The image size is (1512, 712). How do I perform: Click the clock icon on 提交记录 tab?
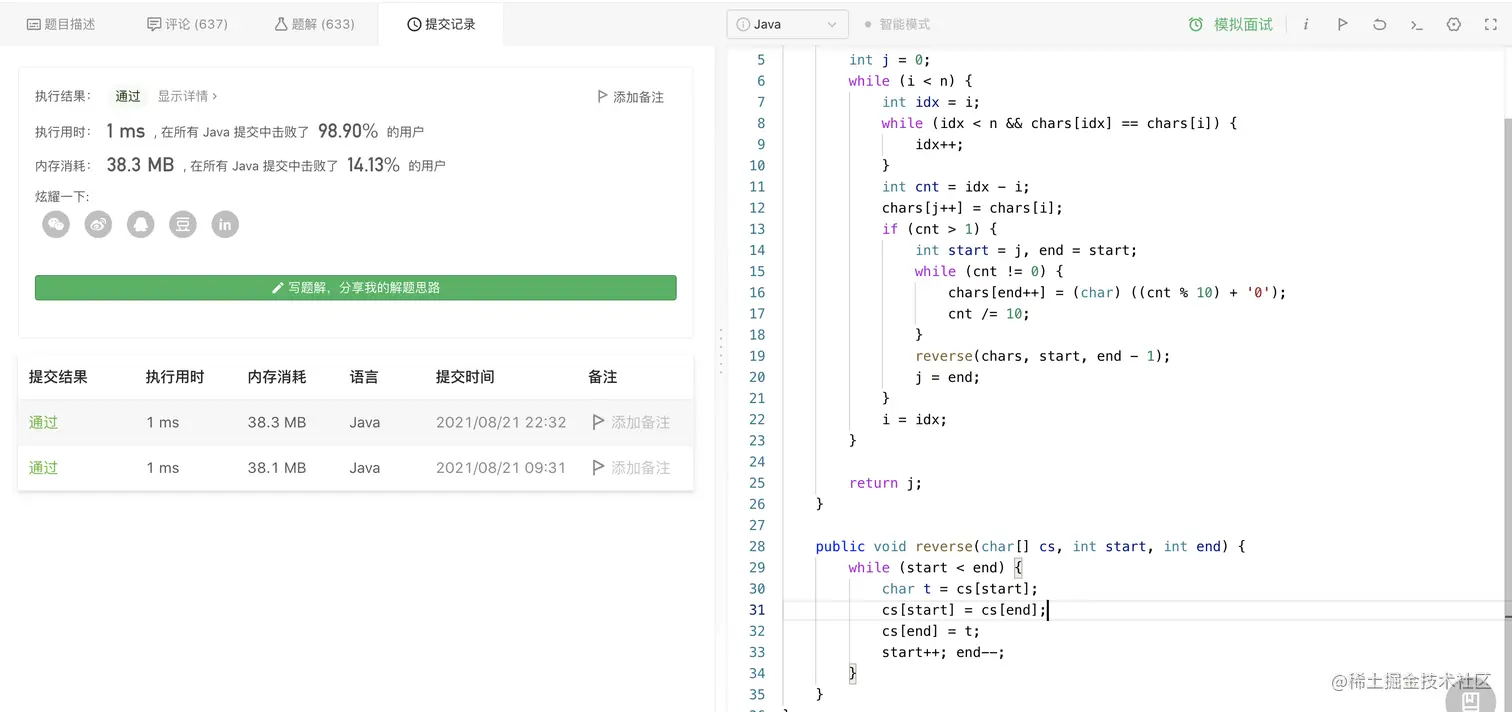414,24
